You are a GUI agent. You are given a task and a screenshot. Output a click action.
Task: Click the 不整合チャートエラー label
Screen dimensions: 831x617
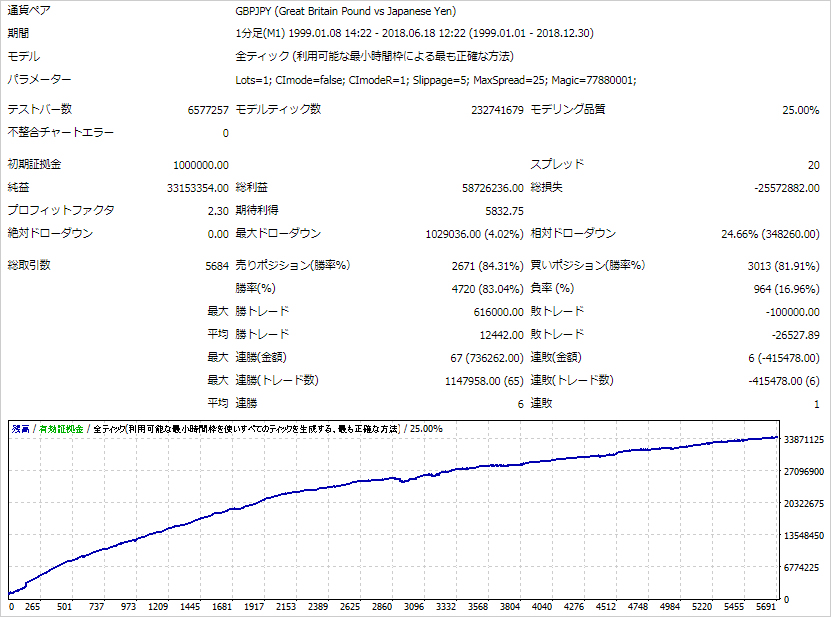point(60,132)
